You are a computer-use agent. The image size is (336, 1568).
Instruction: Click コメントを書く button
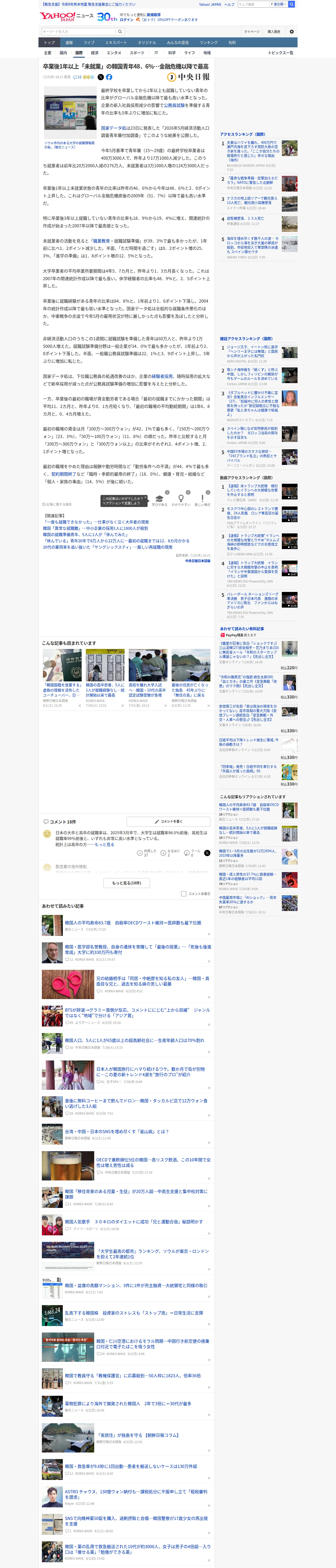pyautogui.click(x=168, y=821)
